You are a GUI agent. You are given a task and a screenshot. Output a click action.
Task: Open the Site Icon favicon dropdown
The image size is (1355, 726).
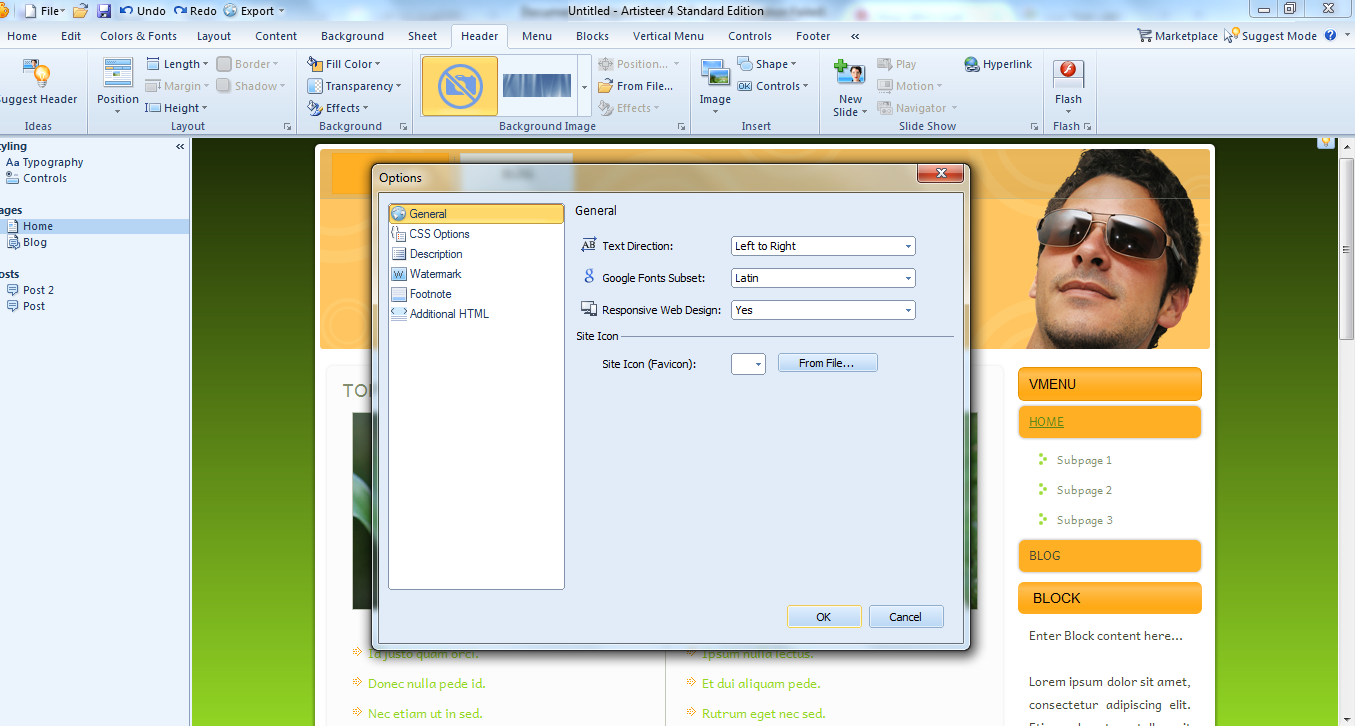(748, 364)
